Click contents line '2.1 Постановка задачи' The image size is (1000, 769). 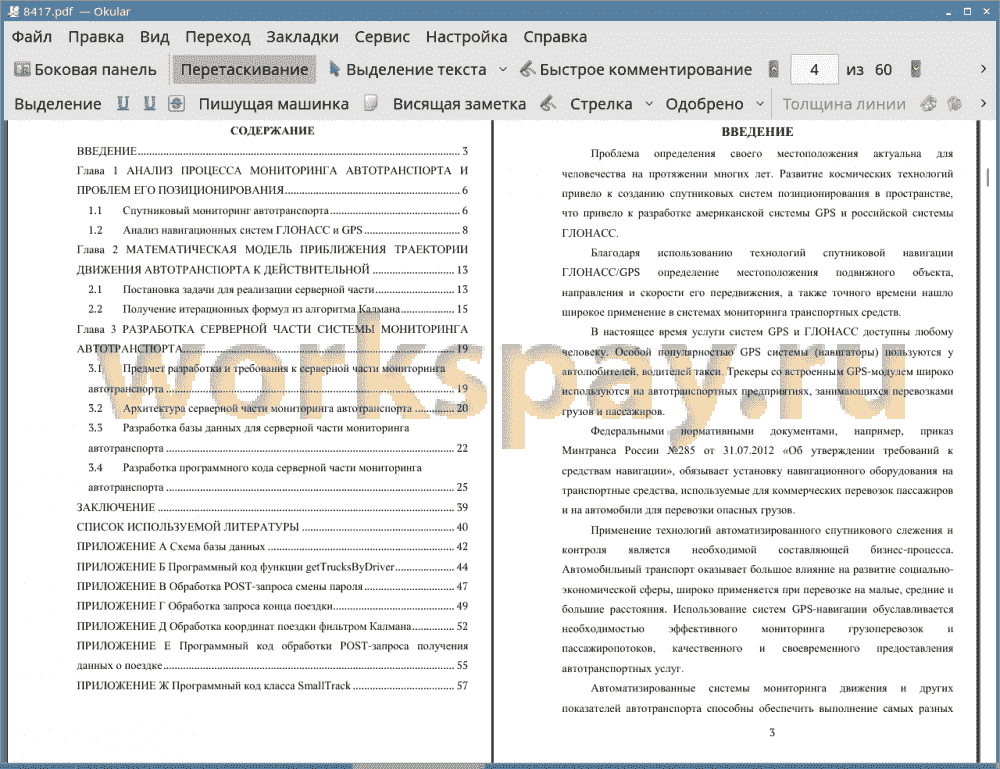point(277,289)
